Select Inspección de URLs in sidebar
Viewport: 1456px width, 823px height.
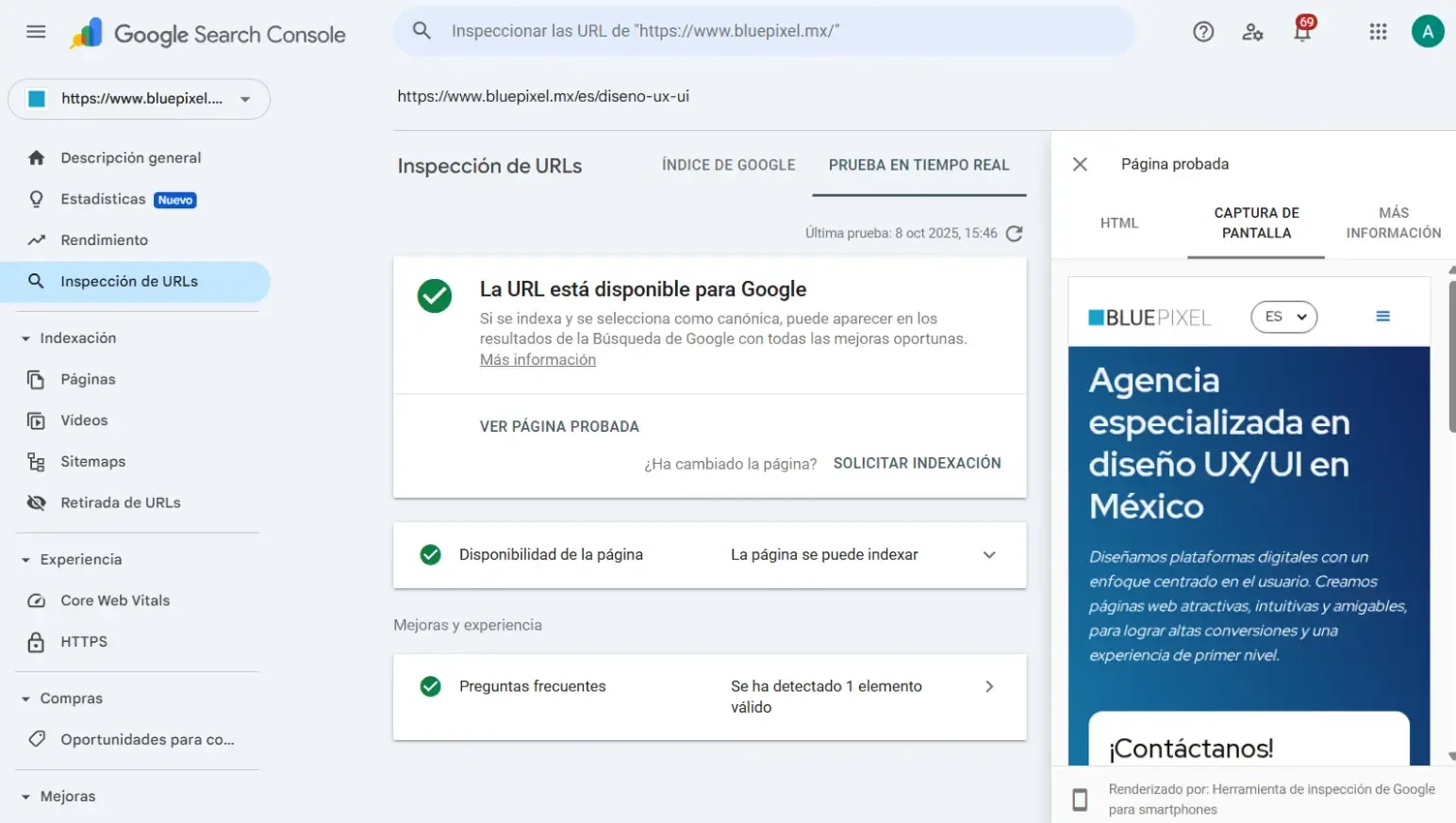pyautogui.click(x=135, y=282)
